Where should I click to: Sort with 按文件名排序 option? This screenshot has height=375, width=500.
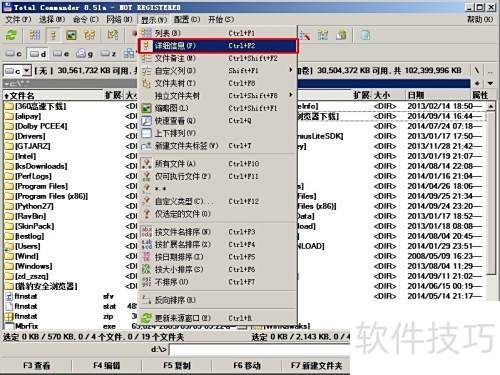pos(217,232)
